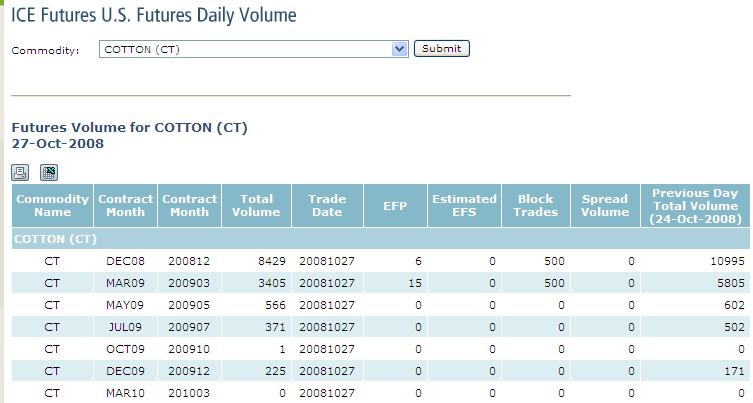Click total volume 8429 cell
This screenshot has height=403, width=753.
(x=256, y=261)
